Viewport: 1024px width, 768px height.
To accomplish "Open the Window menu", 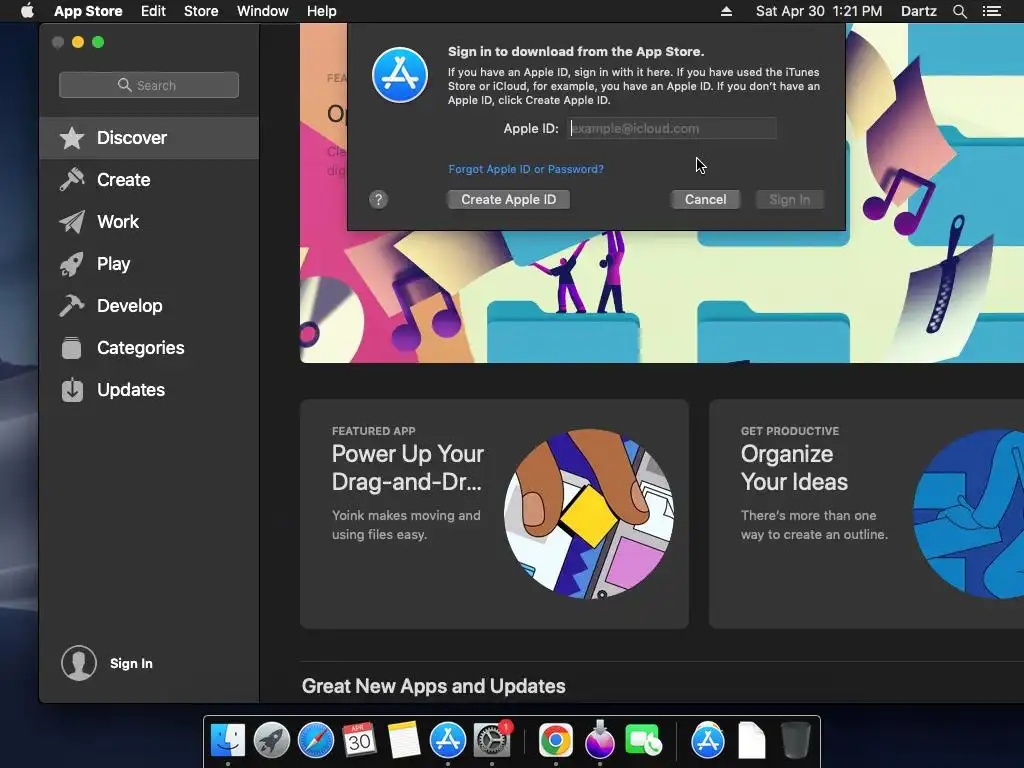I will [263, 11].
